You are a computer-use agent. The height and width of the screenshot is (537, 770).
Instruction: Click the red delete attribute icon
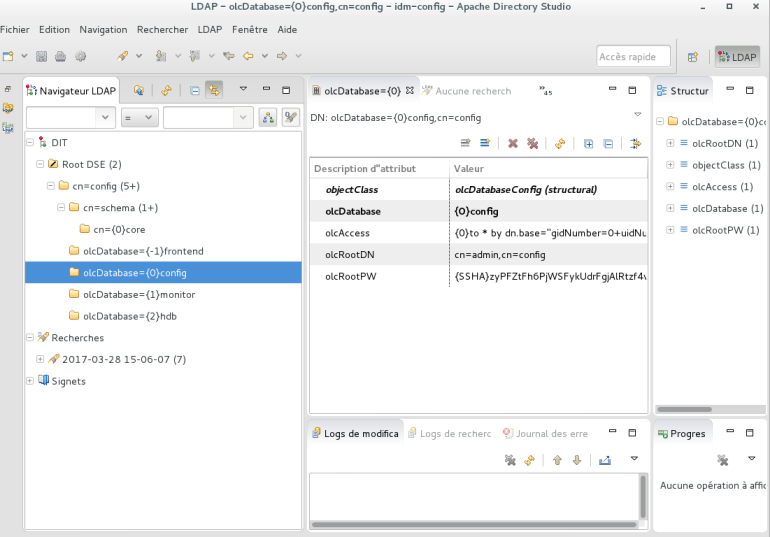(513, 144)
